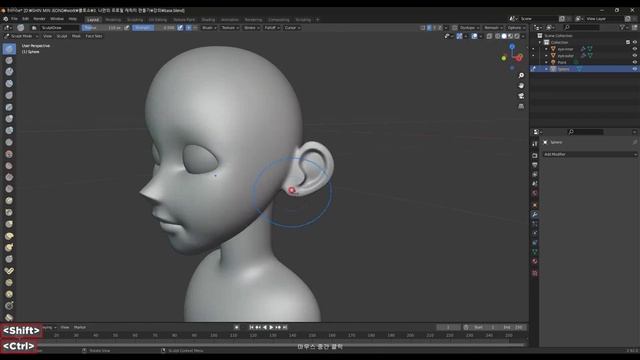Viewport: 640px width, 360px height.
Task: Enable auto keying record button
Action: [237, 327]
